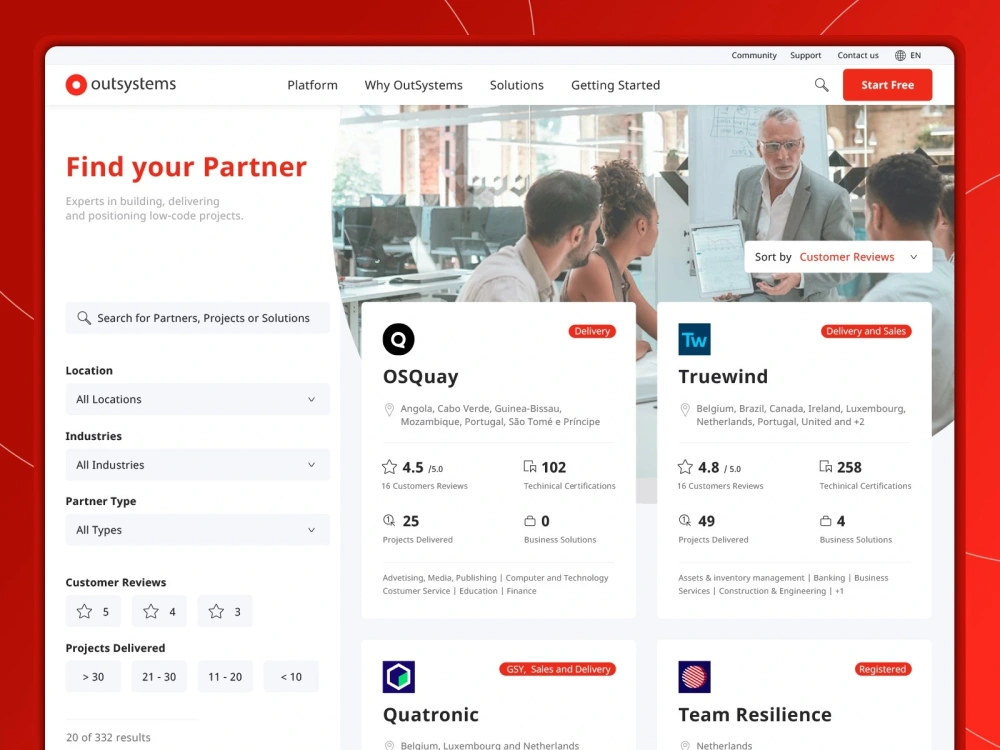
Task: Click OSQuay technical certifications icon
Action: click(530, 466)
